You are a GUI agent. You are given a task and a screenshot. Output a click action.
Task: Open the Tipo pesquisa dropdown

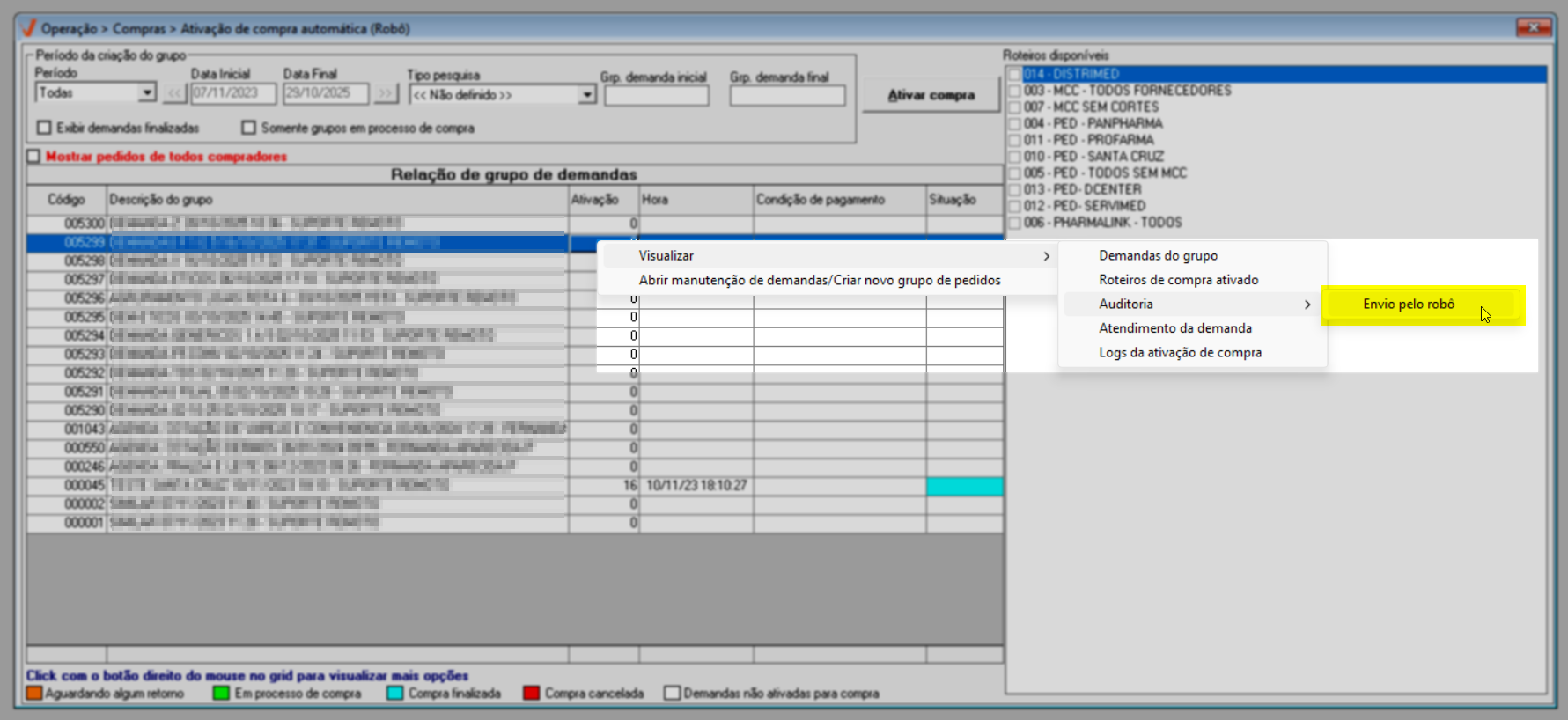click(587, 95)
